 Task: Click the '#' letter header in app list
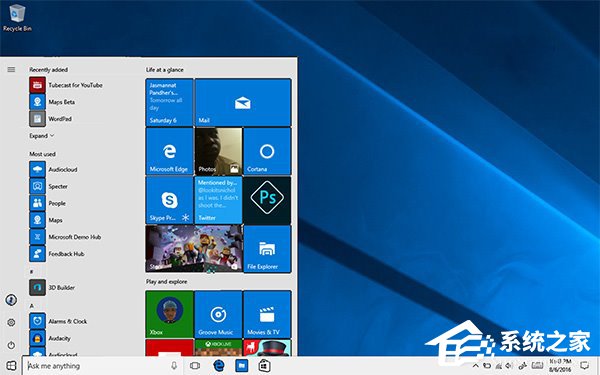[31, 272]
